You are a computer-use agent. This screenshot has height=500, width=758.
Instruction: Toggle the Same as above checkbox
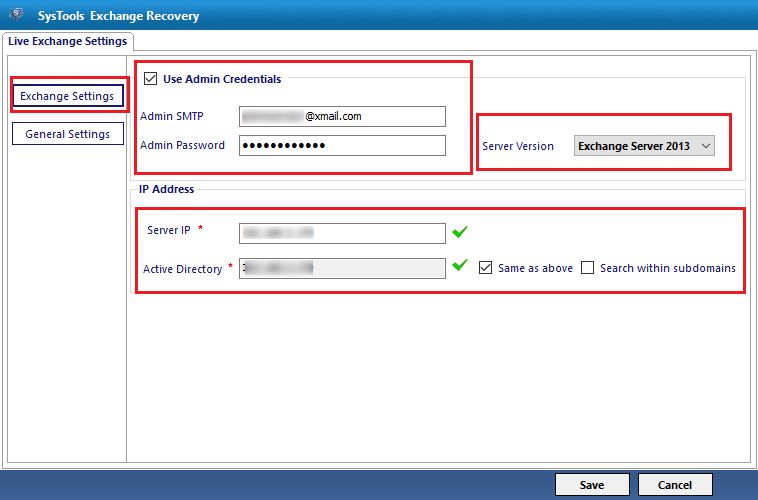tap(485, 267)
